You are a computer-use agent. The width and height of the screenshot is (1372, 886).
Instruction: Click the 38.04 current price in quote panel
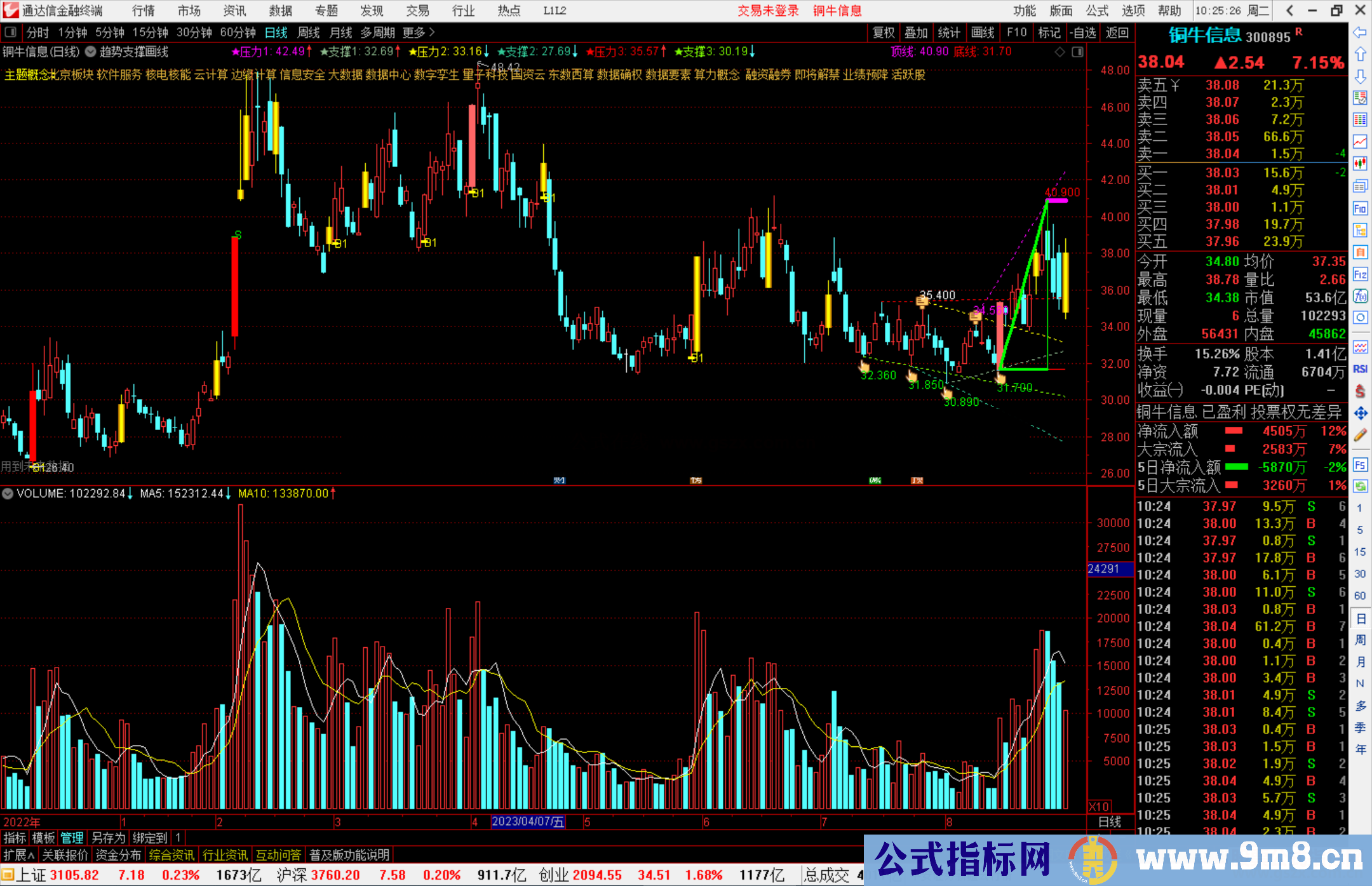(1160, 62)
